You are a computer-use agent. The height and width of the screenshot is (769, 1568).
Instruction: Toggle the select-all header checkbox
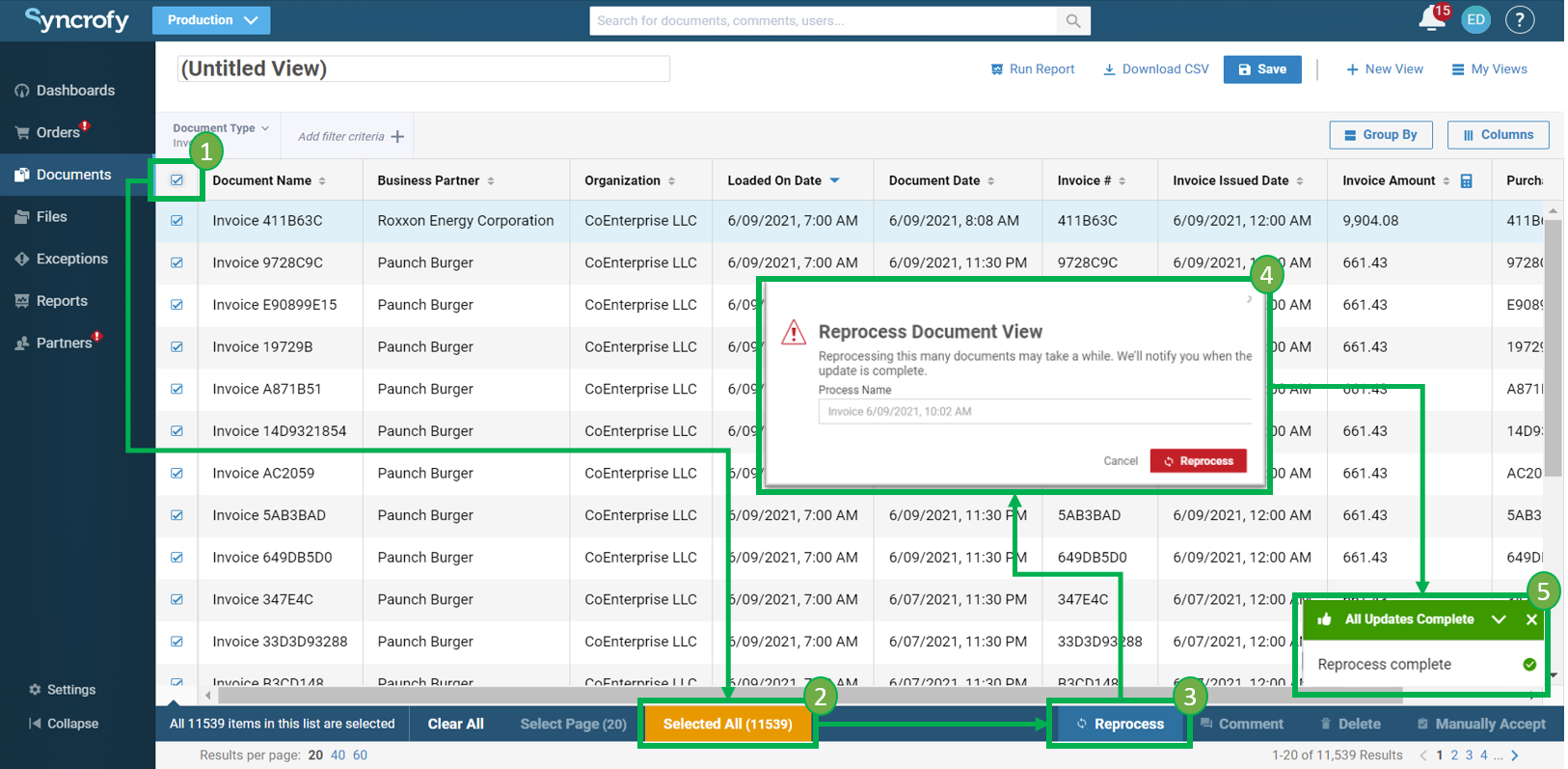click(x=176, y=180)
